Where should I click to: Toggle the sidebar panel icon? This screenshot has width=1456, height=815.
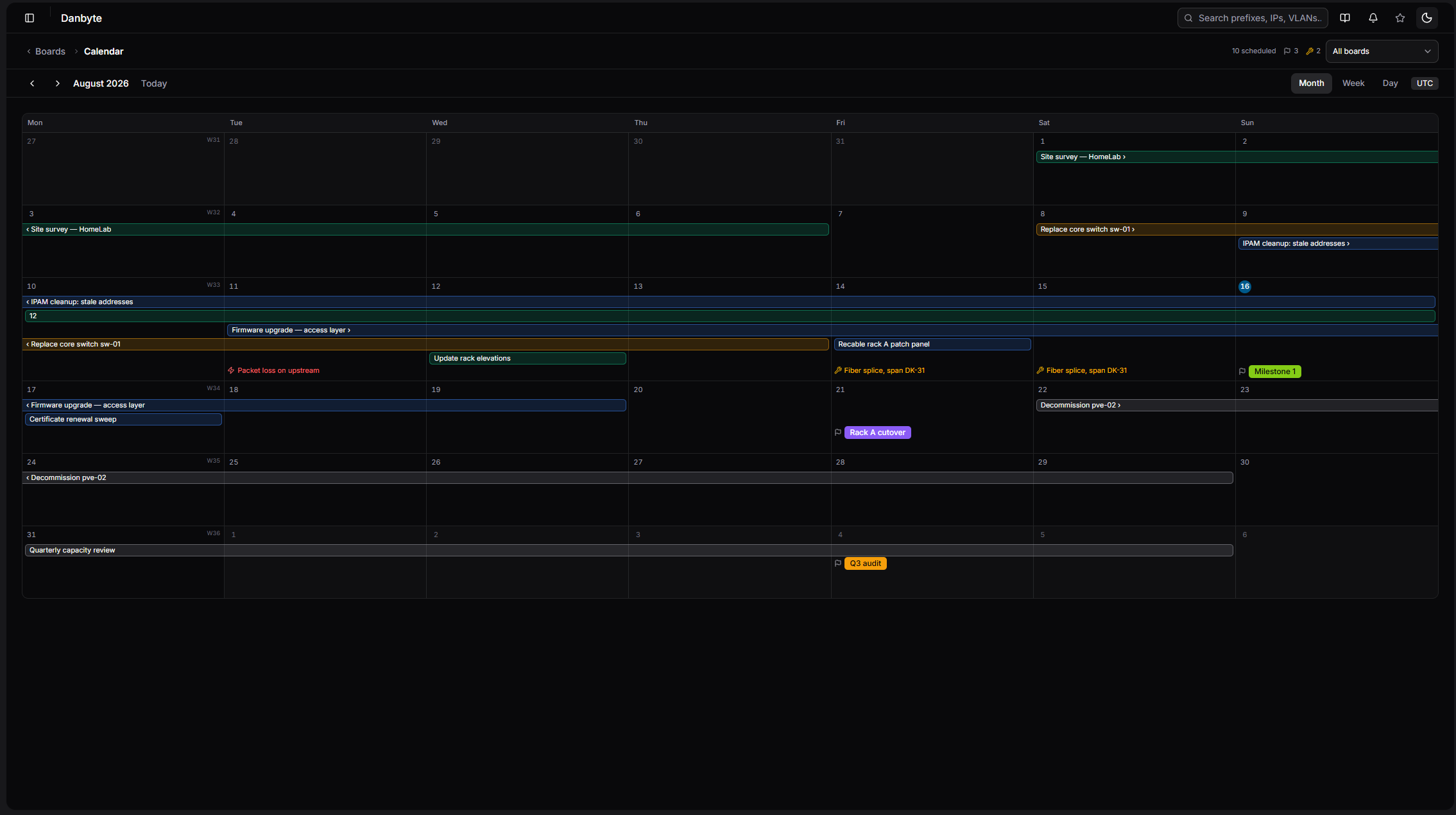[30, 18]
